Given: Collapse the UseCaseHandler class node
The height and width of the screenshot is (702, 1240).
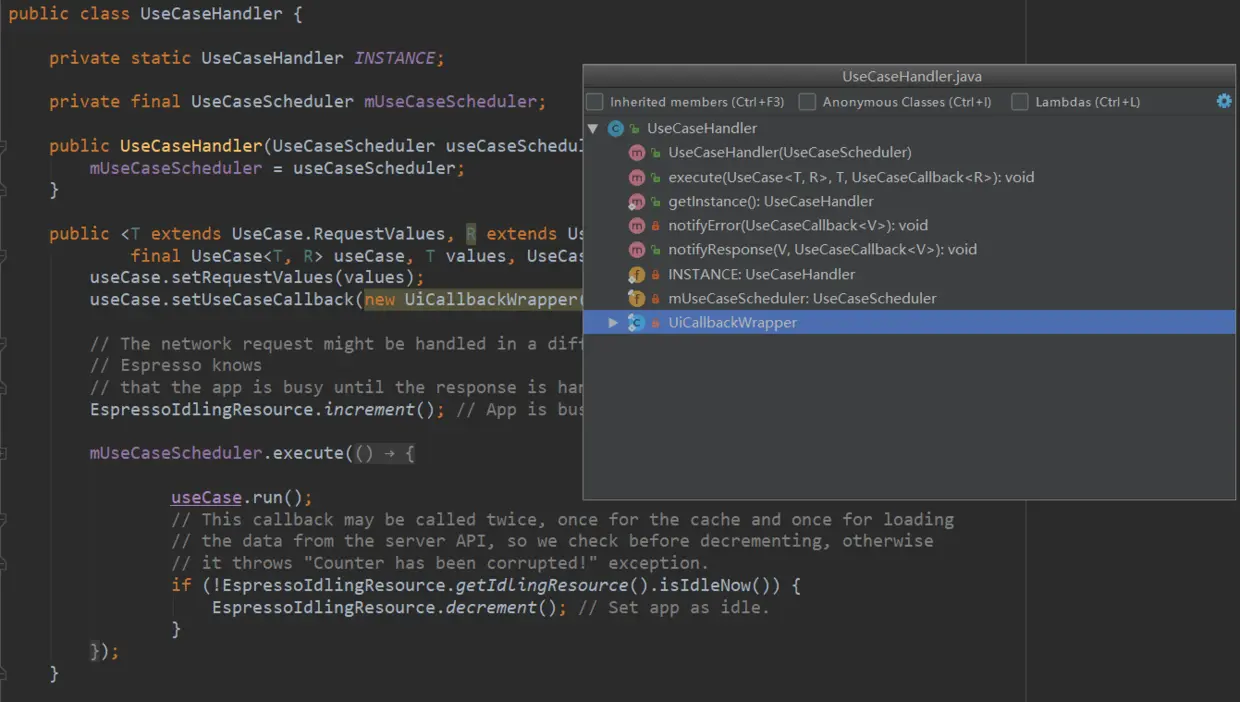Looking at the screenshot, I should [593, 129].
